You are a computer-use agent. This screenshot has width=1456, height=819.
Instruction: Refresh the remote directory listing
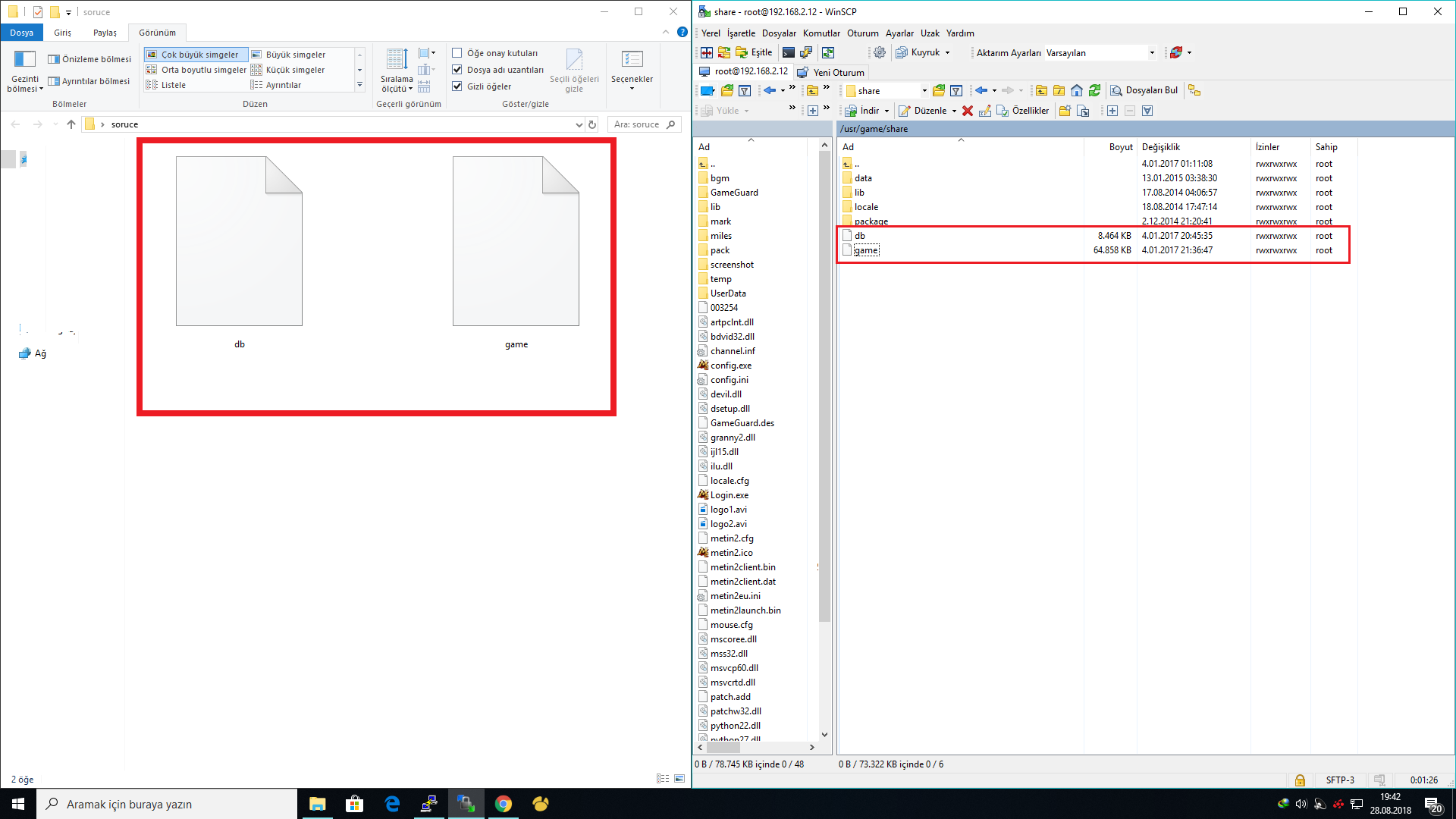pyautogui.click(x=1094, y=90)
